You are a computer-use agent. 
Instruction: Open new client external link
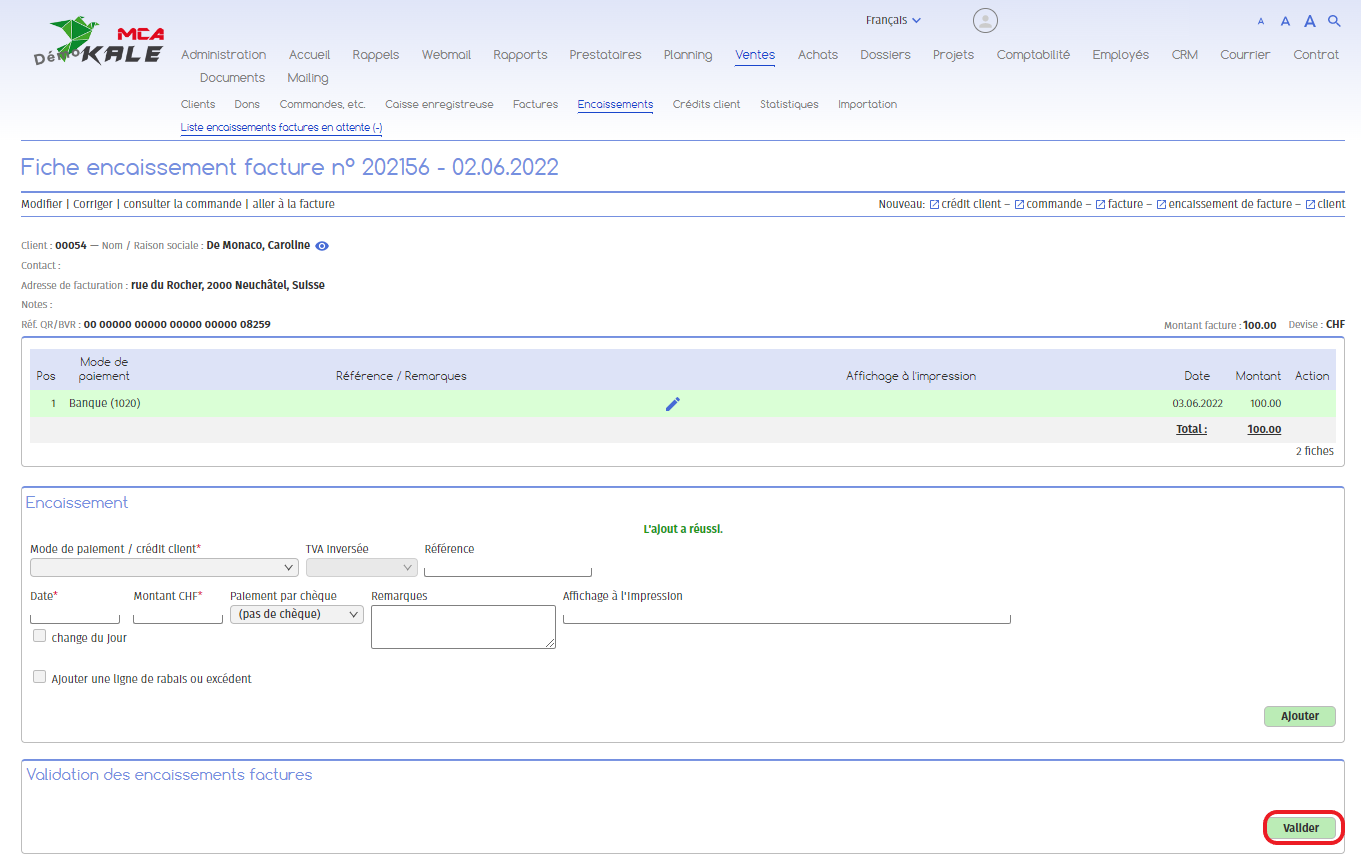point(1325,204)
